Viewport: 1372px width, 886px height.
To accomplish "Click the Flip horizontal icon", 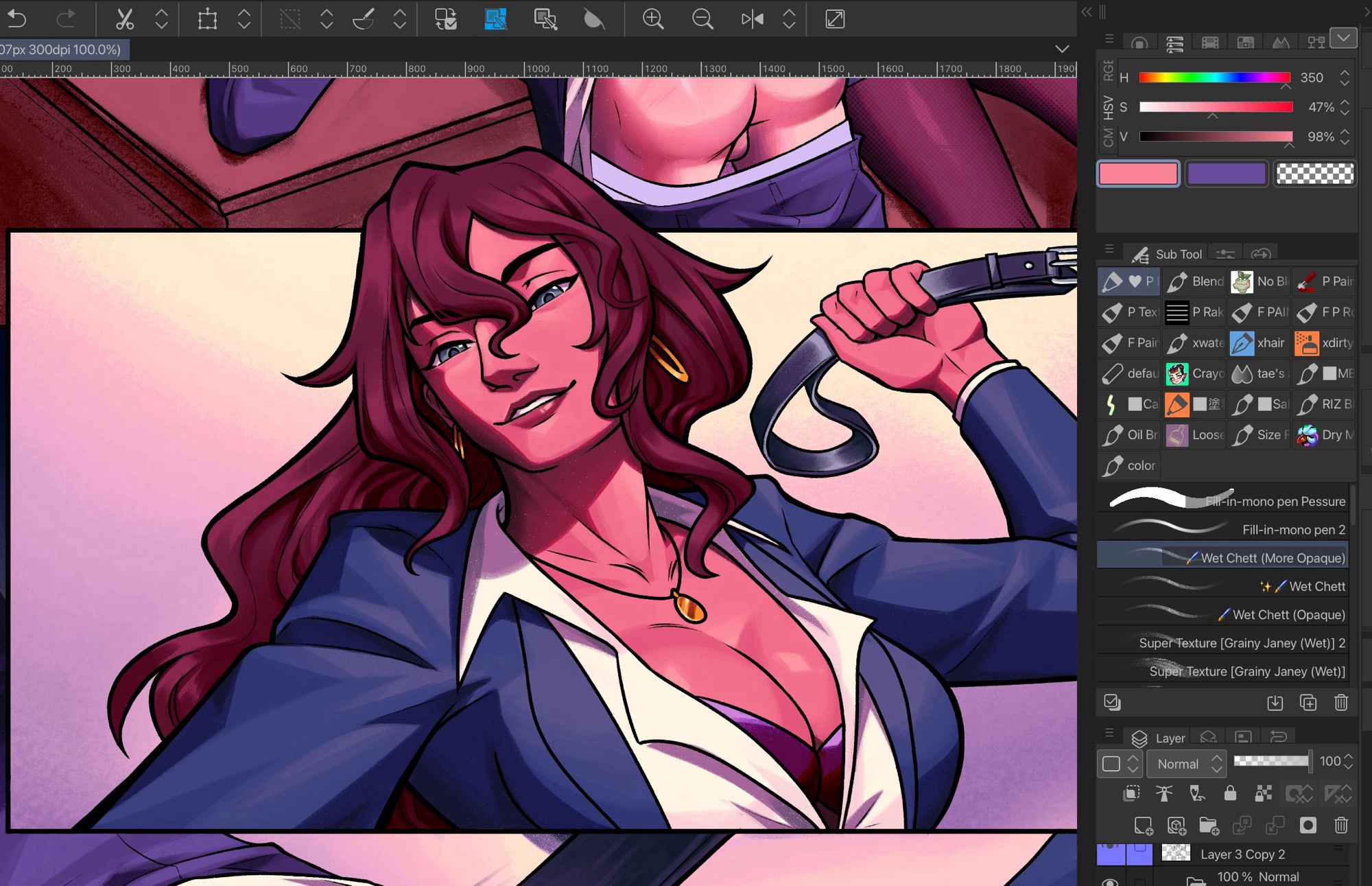I will 752,19.
